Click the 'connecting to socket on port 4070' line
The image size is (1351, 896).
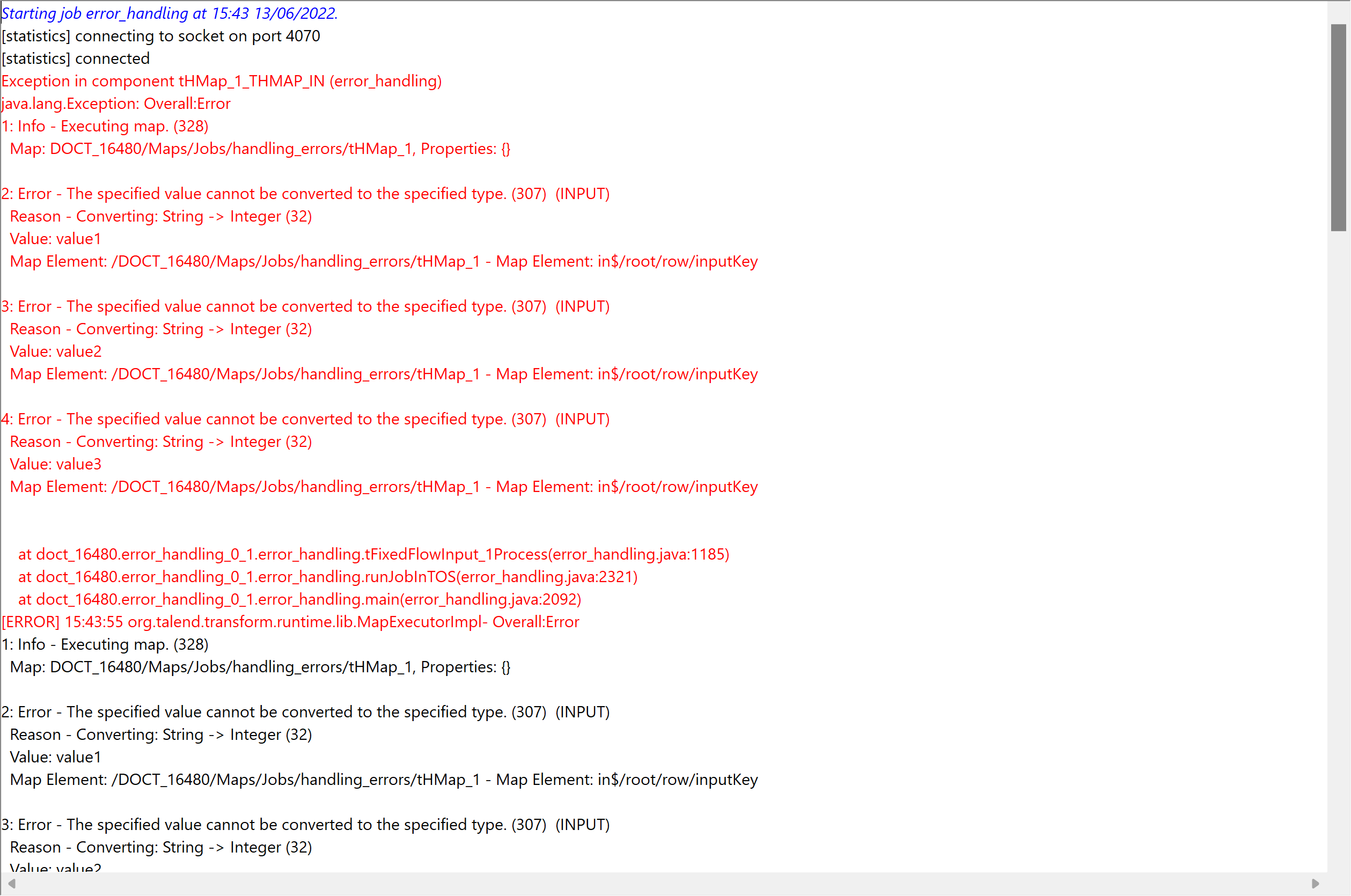(160, 36)
